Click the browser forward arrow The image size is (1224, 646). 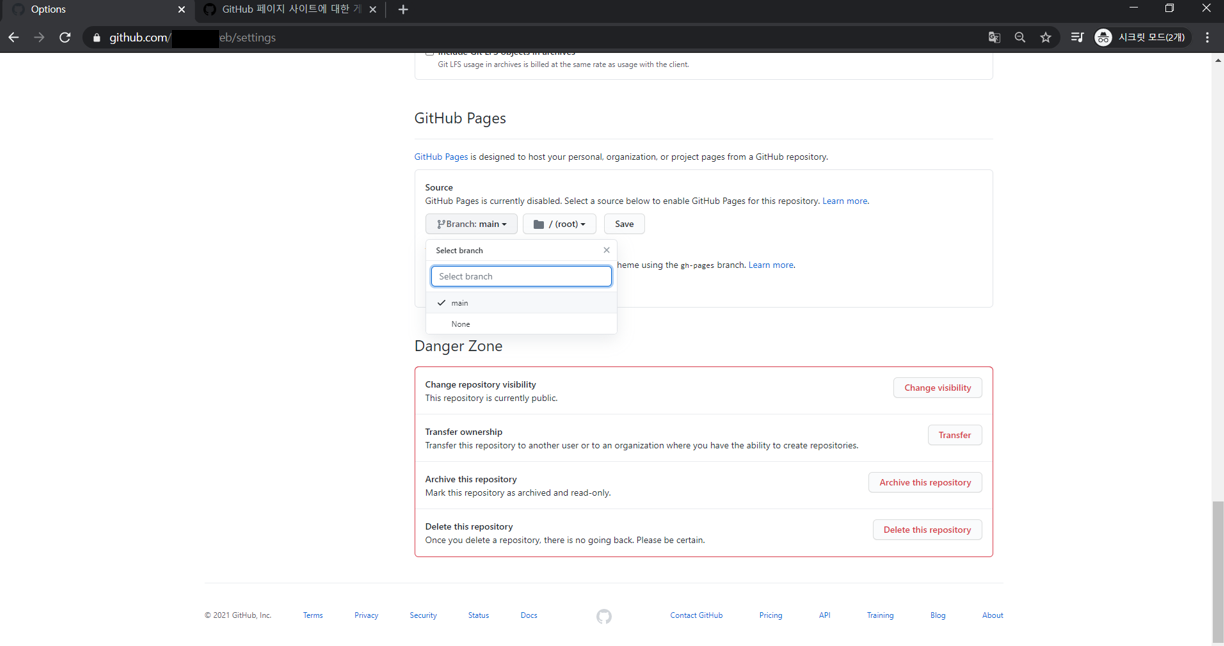point(39,38)
